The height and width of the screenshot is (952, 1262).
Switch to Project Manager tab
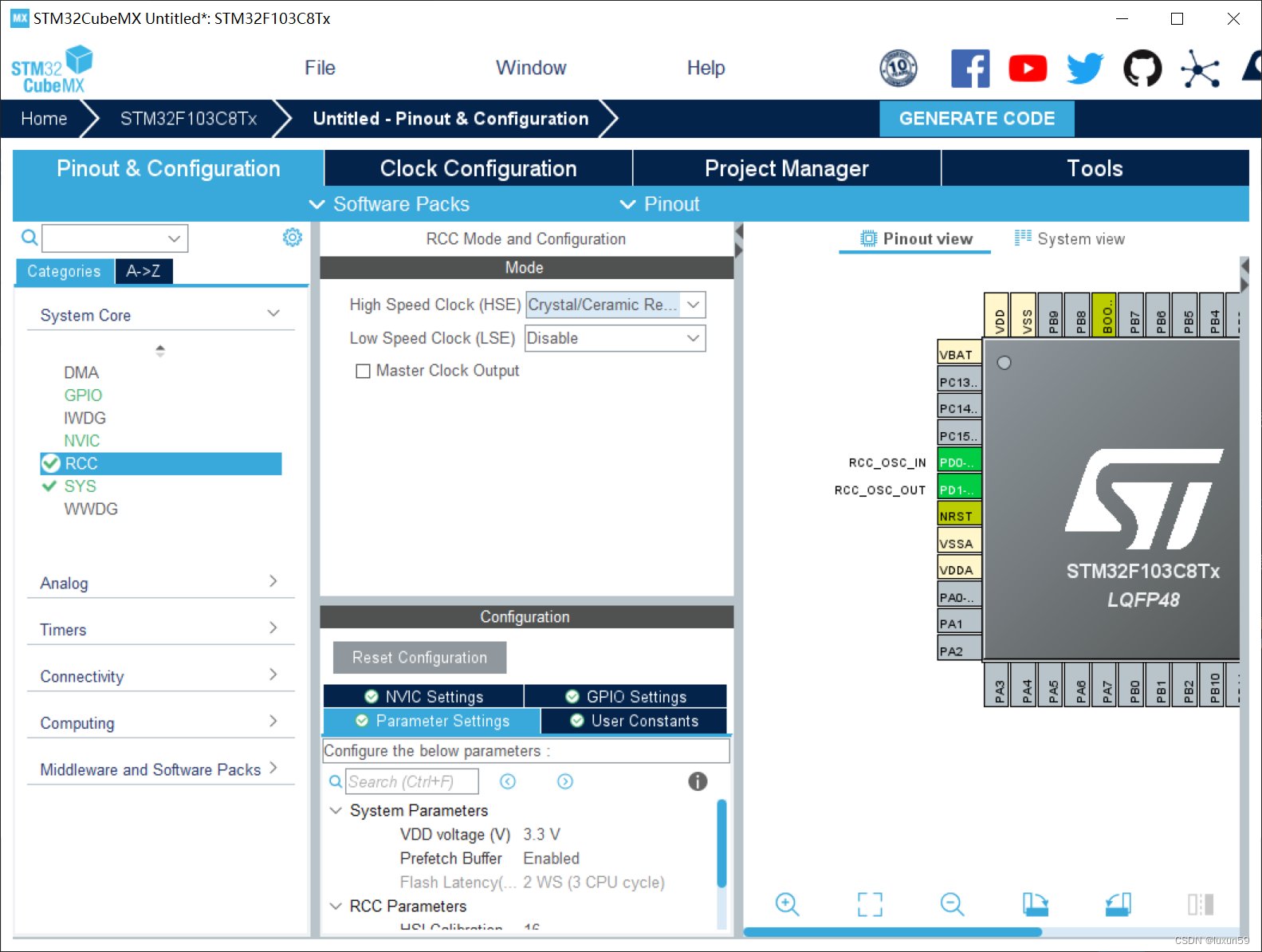[787, 168]
